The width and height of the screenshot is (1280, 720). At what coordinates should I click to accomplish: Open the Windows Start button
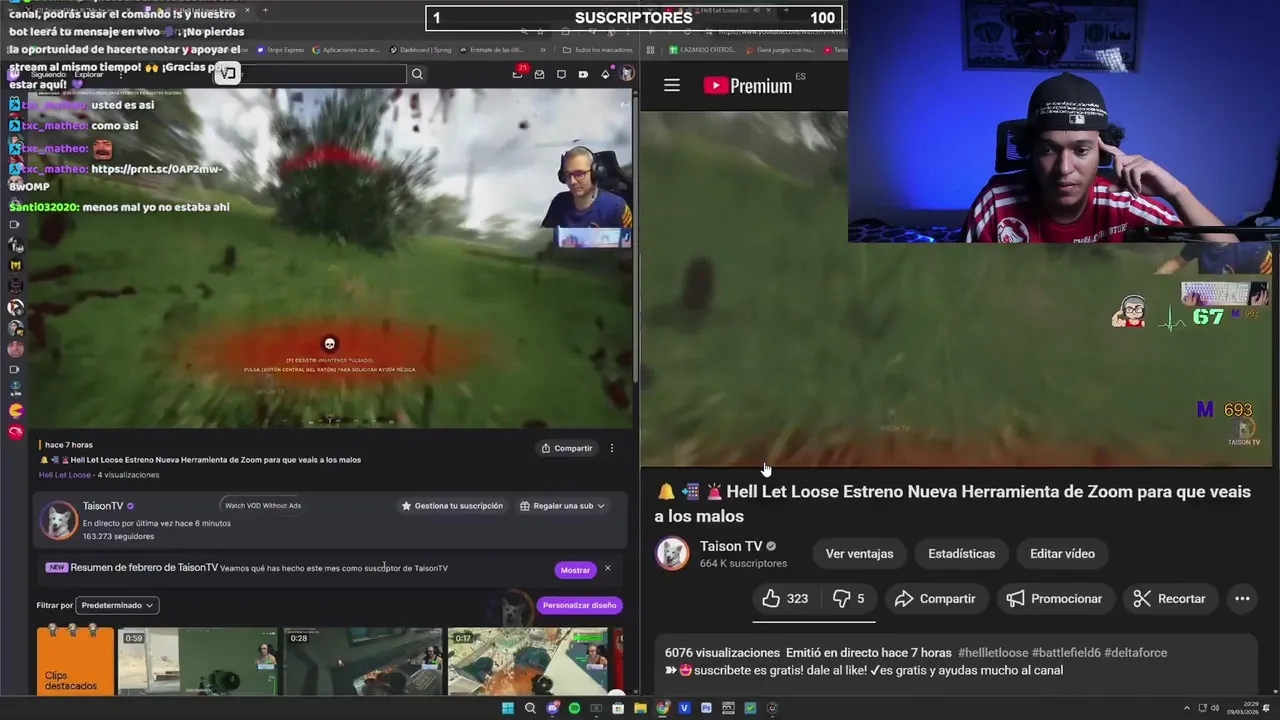[x=508, y=708]
